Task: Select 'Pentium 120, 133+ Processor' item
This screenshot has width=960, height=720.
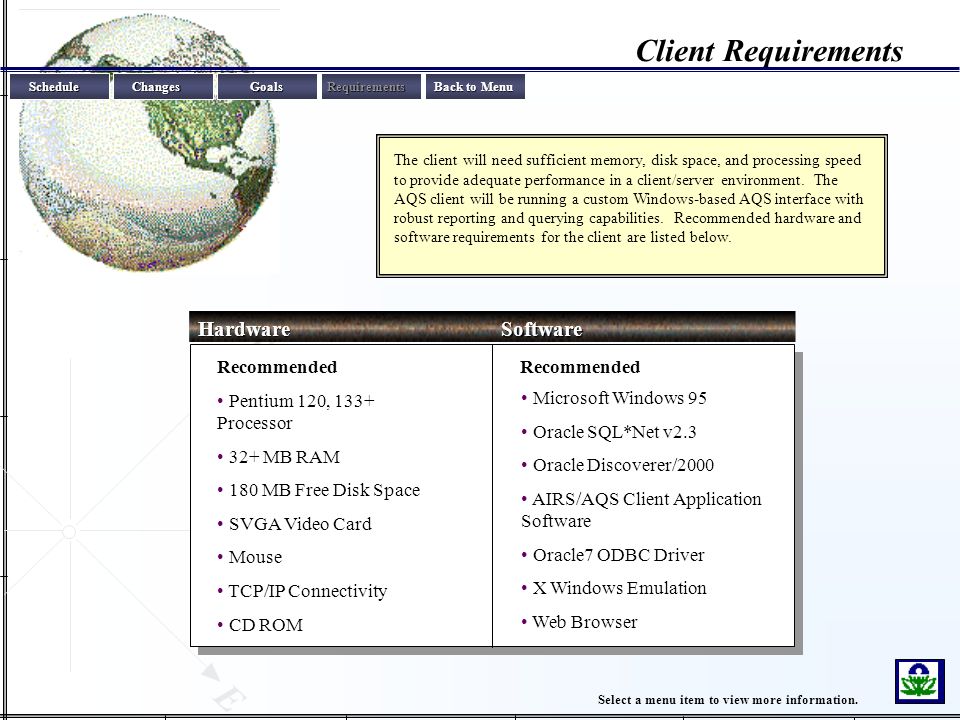Action: click(x=296, y=412)
